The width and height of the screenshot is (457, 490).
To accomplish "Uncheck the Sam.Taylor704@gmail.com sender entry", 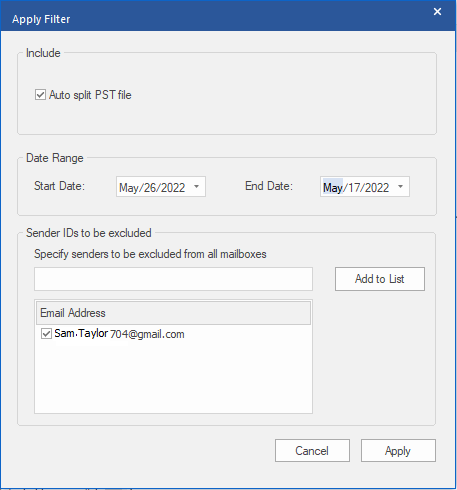I will click(x=46, y=333).
